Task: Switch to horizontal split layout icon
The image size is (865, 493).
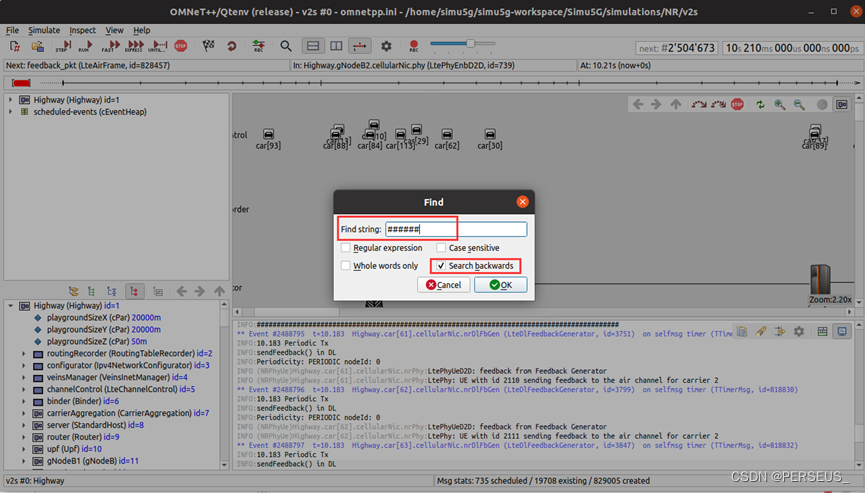Action: [313, 46]
